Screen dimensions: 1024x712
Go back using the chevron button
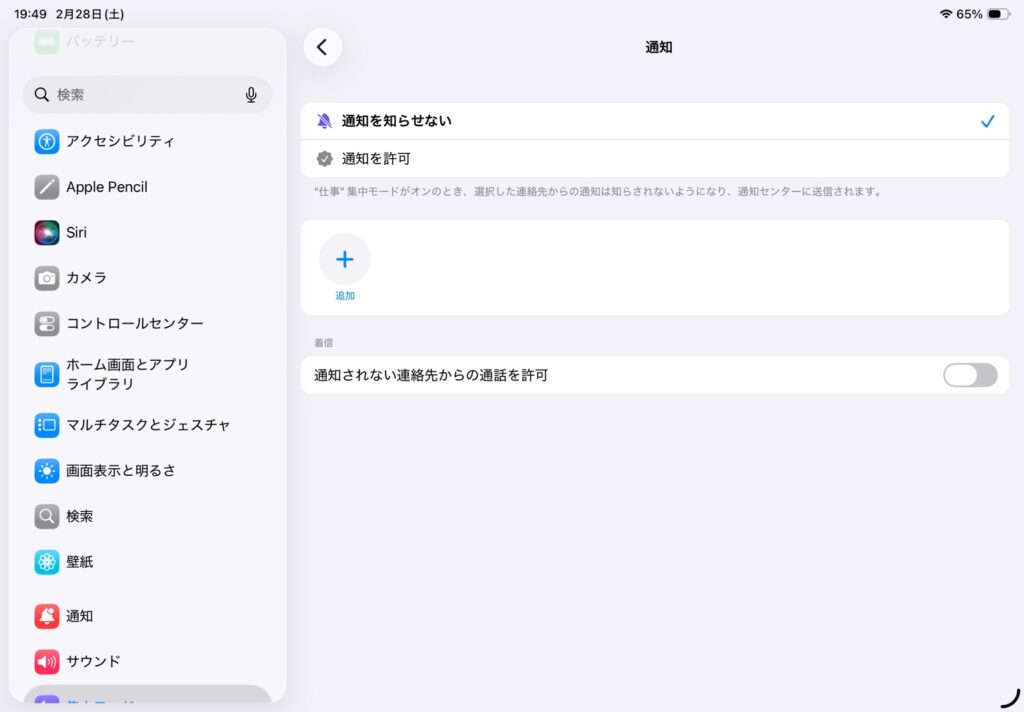[x=322, y=47]
